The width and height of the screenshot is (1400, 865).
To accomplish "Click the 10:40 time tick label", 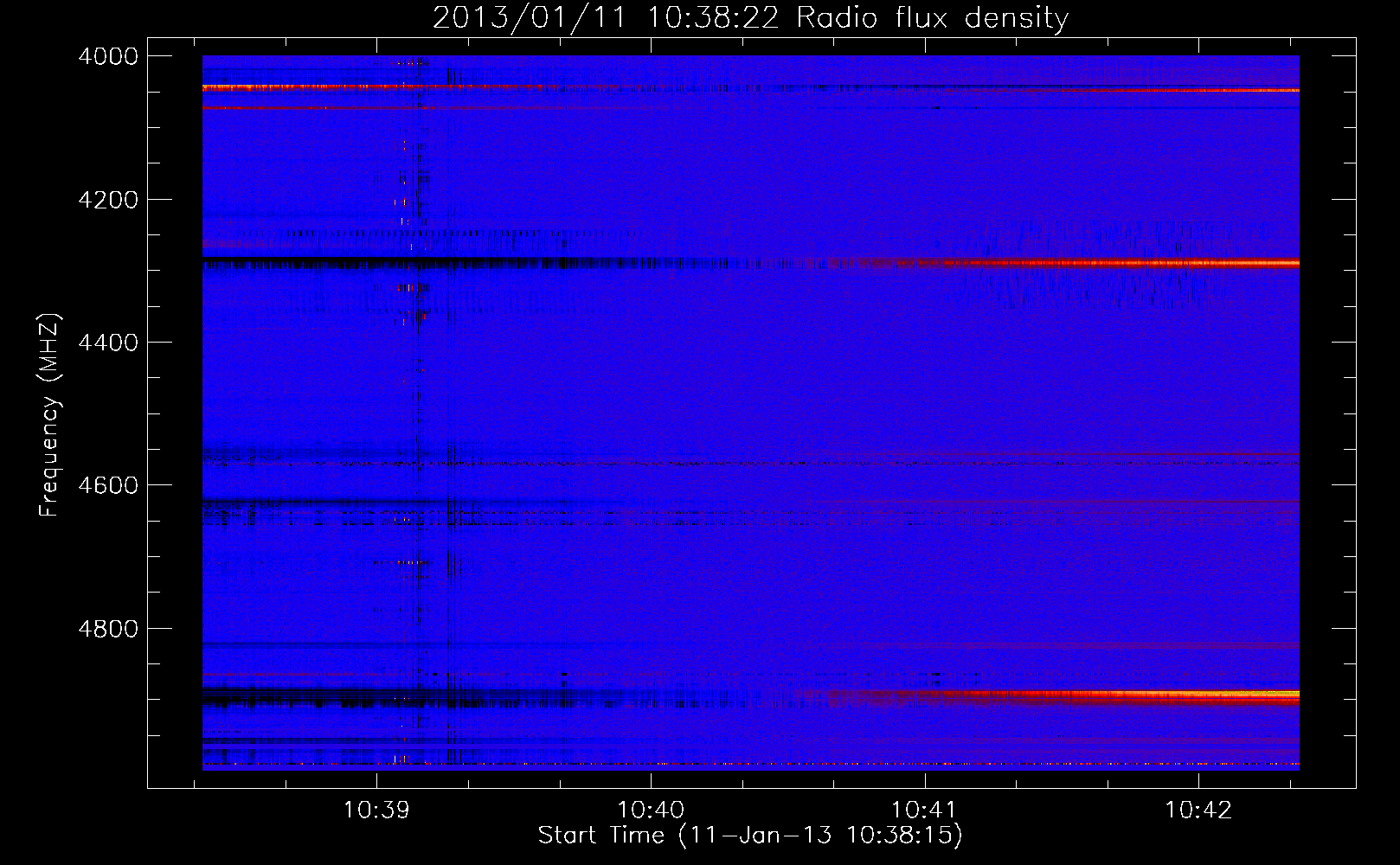I will click(650, 811).
